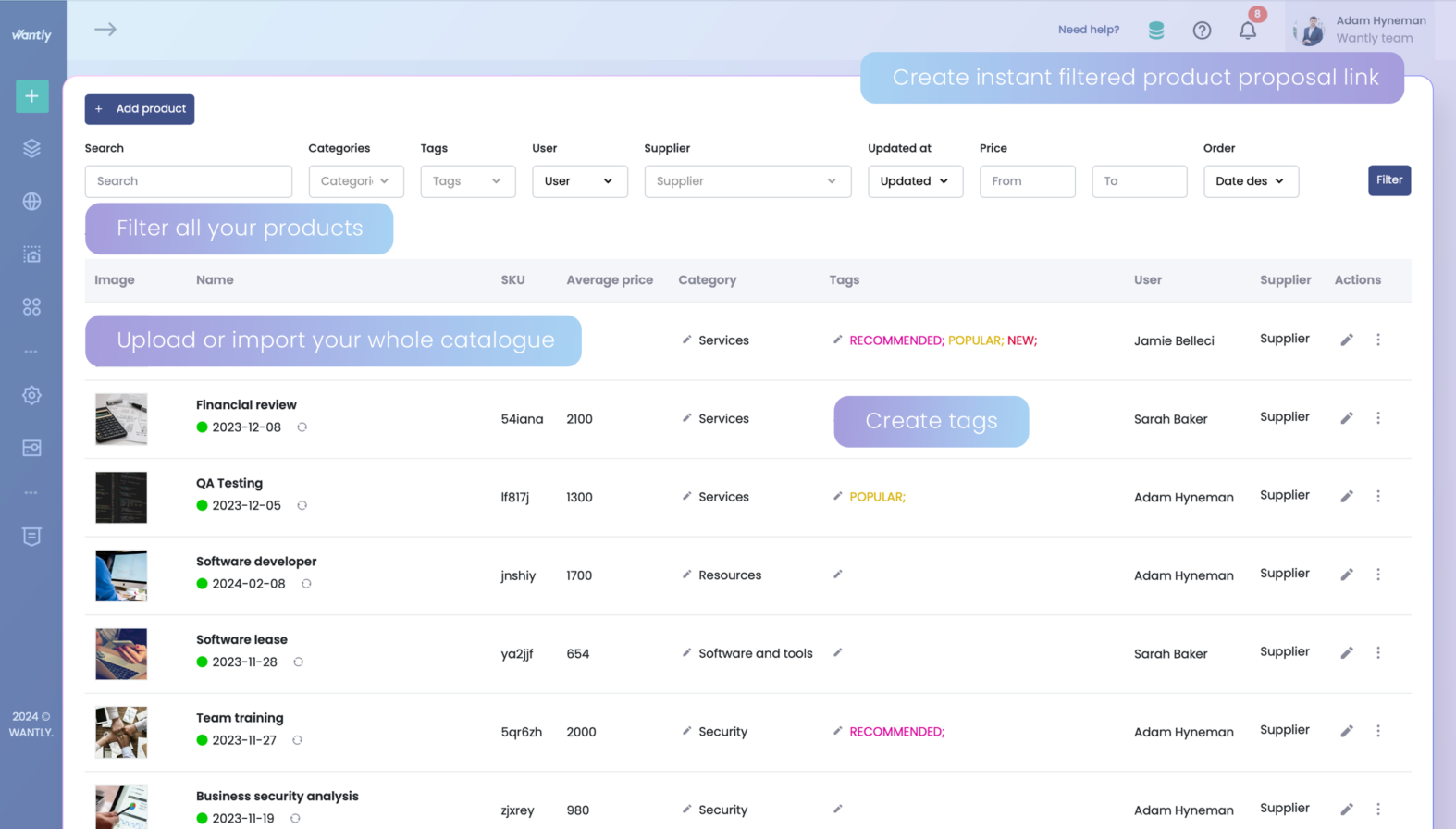
Task: Open the Software lease product thumbnail
Action: 121,654
